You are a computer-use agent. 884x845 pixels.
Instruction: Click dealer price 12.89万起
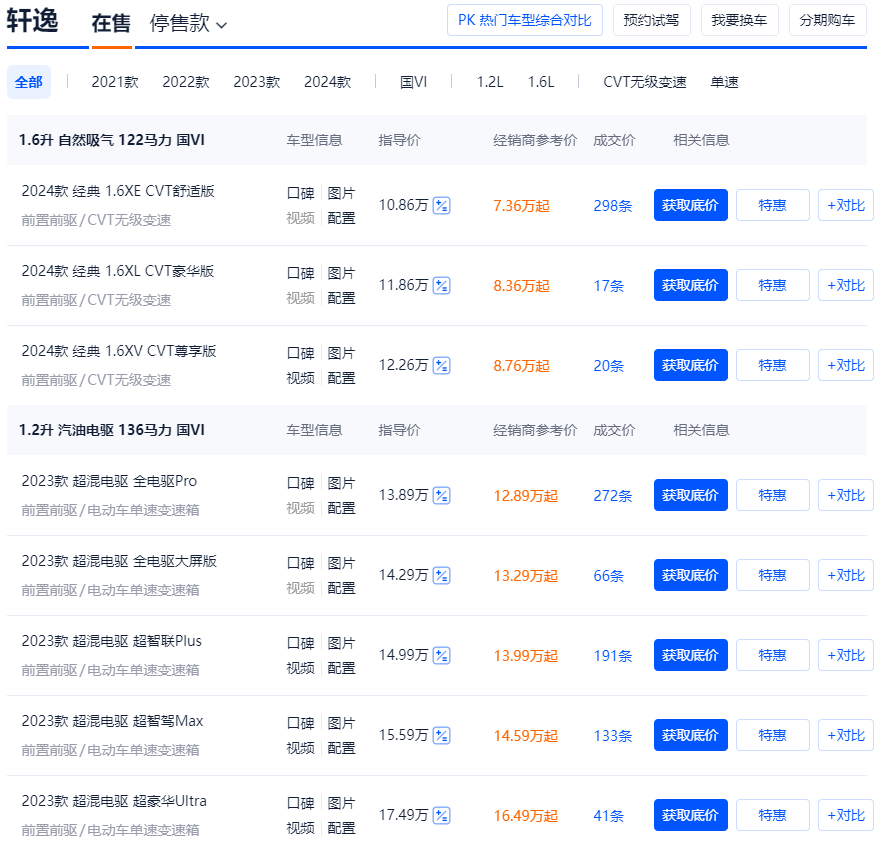point(526,496)
